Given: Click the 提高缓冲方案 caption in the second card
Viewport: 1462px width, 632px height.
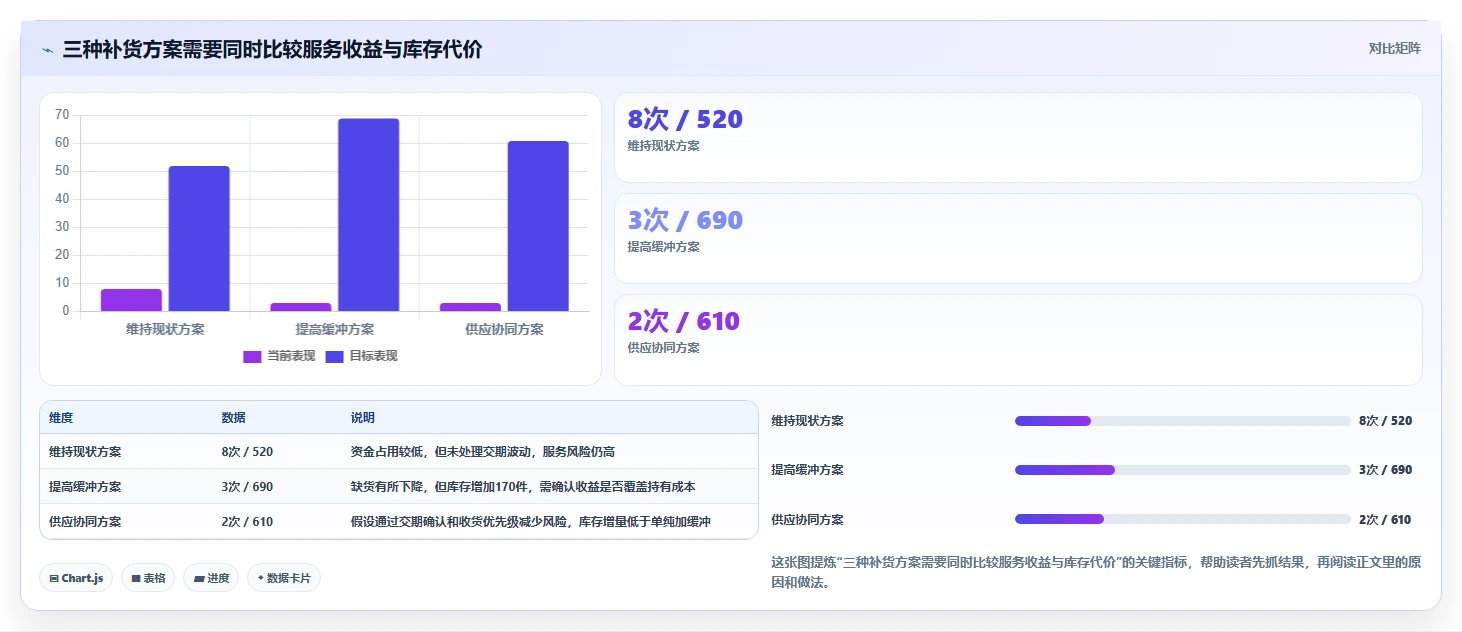Looking at the screenshot, I should [x=663, y=247].
